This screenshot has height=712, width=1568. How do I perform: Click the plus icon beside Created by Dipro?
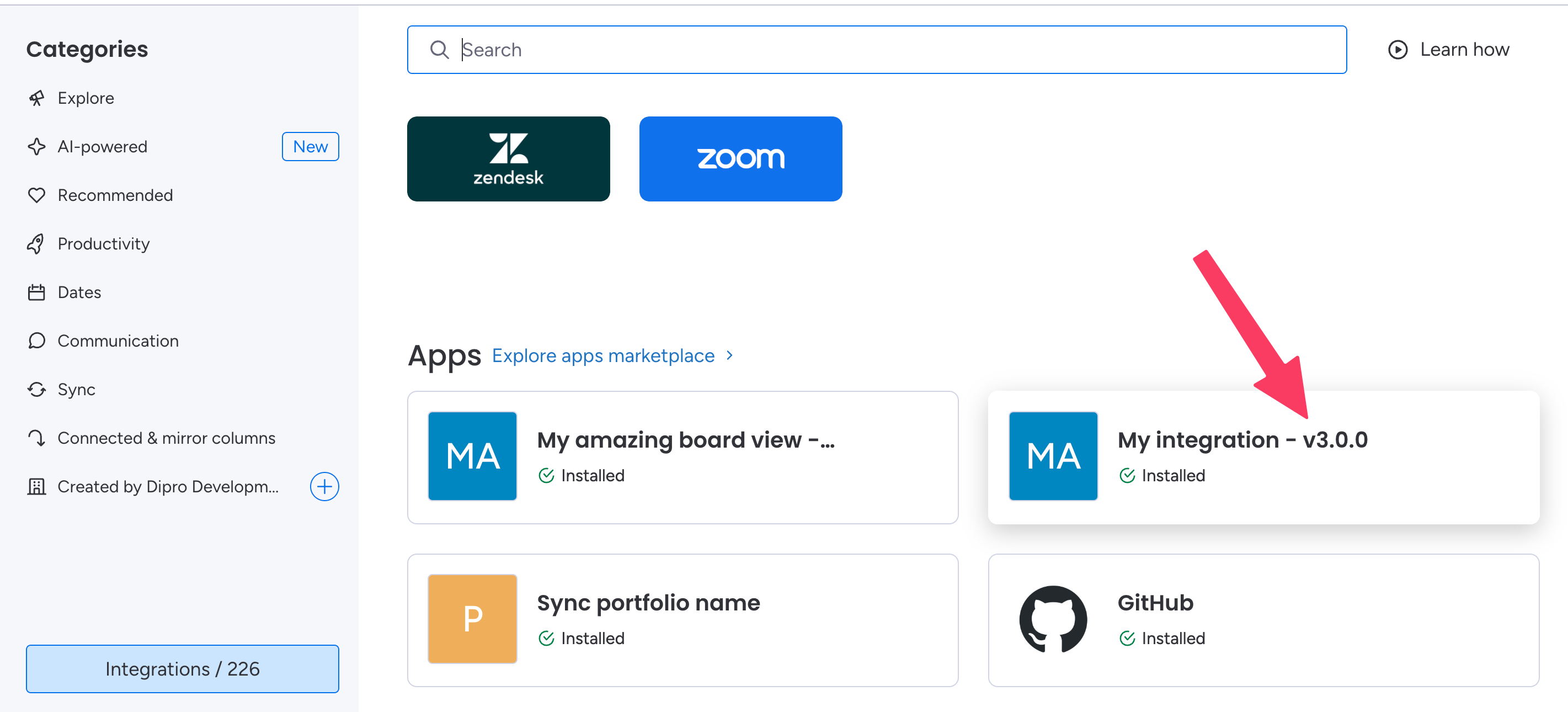pos(324,487)
